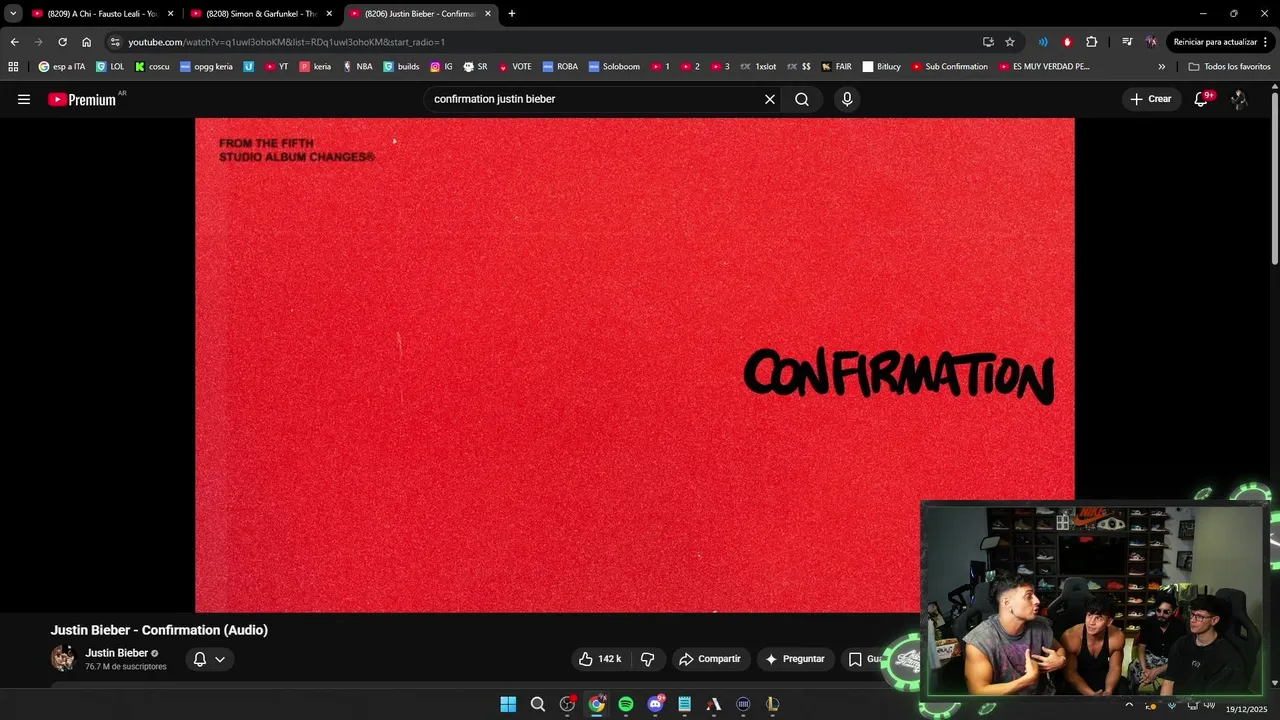The width and height of the screenshot is (1280, 720).
Task: Reload the current page
Action: pyautogui.click(x=62, y=42)
